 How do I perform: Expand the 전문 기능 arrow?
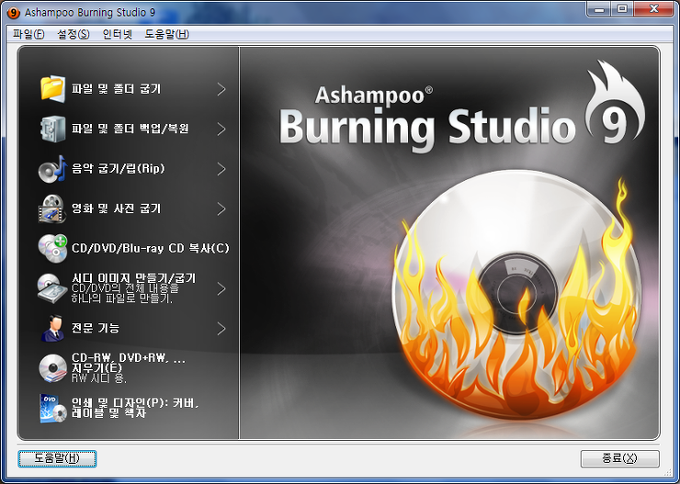[222, 328]
